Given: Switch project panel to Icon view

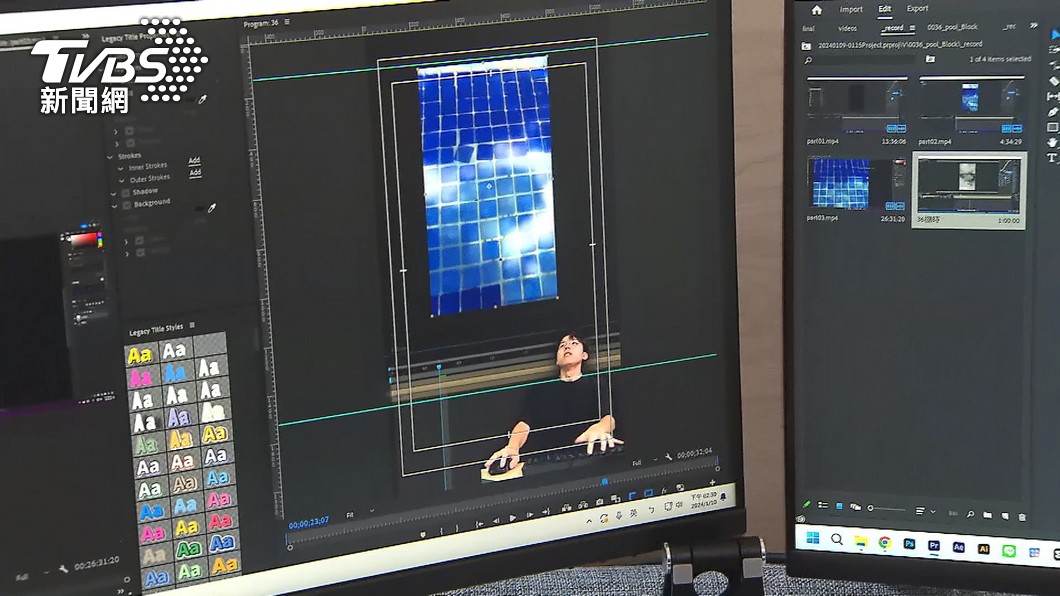Looking at the screenshot, I should click(x=839, y=506).
